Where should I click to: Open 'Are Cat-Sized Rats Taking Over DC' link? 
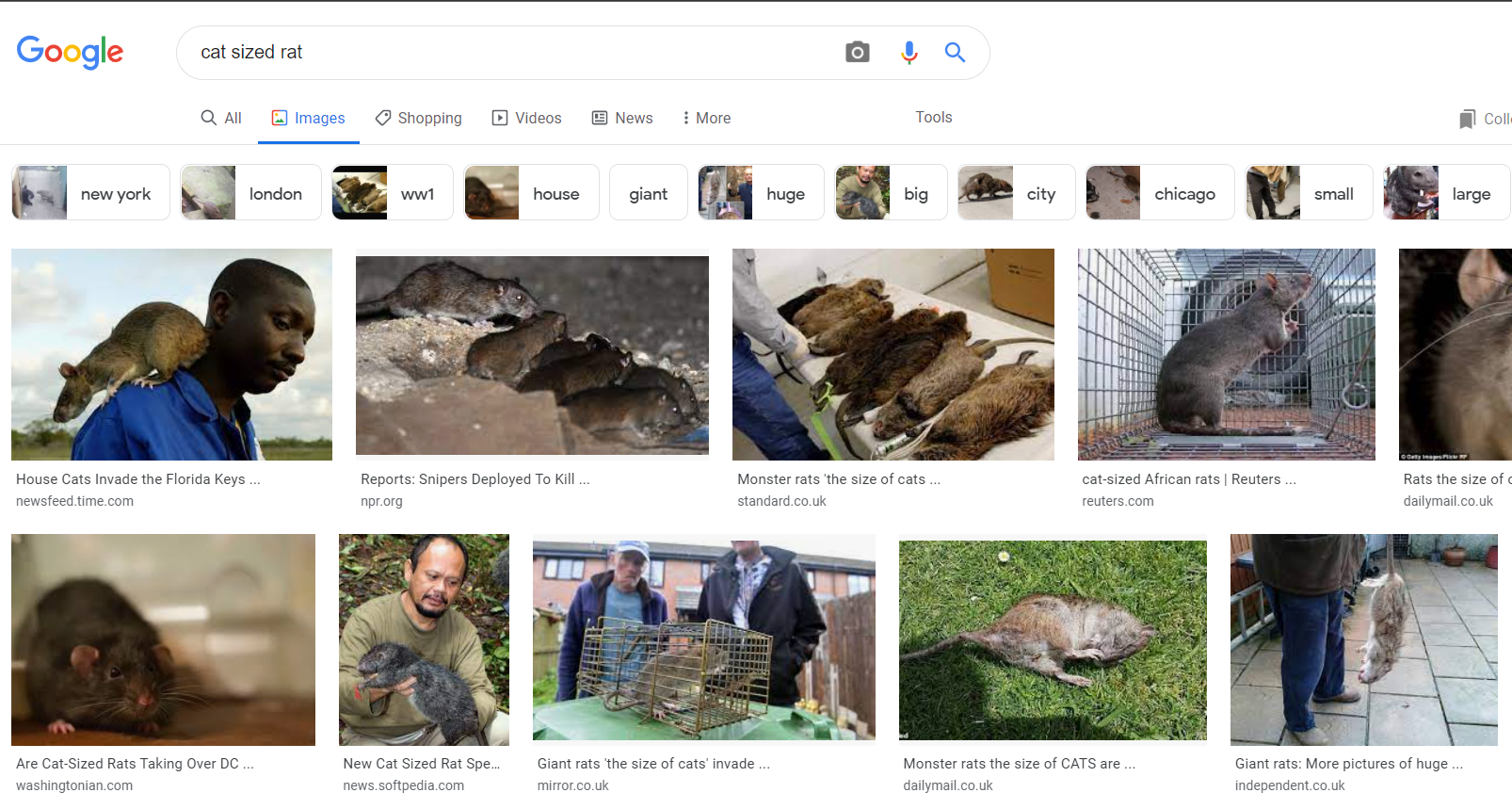135,764
